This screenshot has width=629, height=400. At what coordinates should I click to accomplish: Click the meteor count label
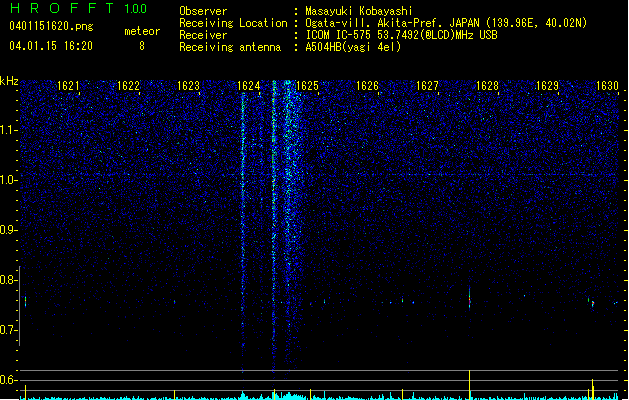click(142, 31)
